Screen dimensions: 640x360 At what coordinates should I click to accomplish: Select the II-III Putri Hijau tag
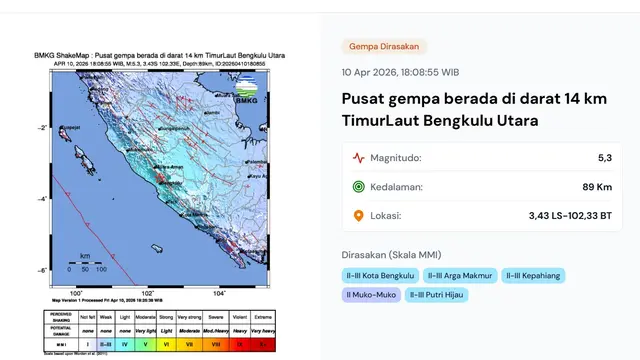pos(436,295)
